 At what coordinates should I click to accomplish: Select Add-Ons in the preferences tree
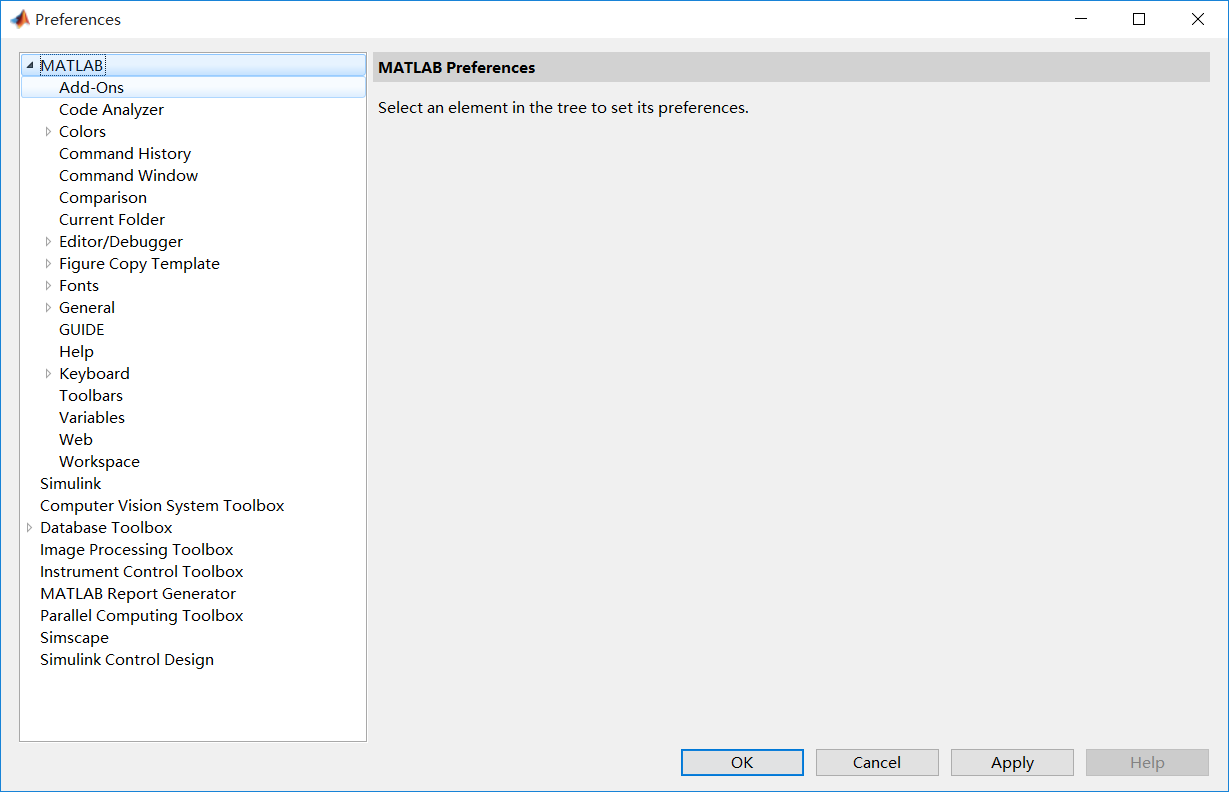(91, 88)
